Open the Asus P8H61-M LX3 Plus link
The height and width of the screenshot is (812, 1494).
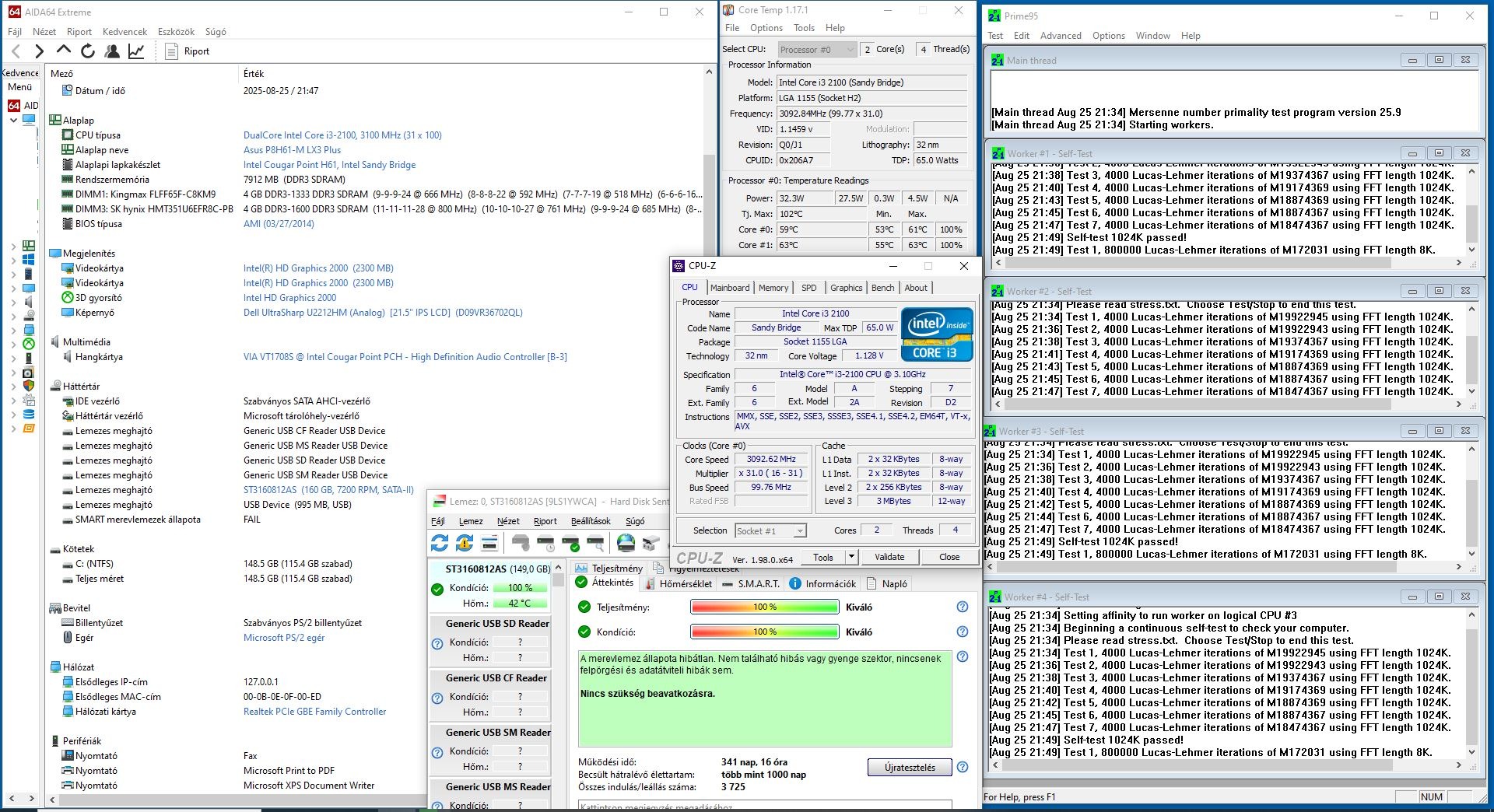pos(292,150)
